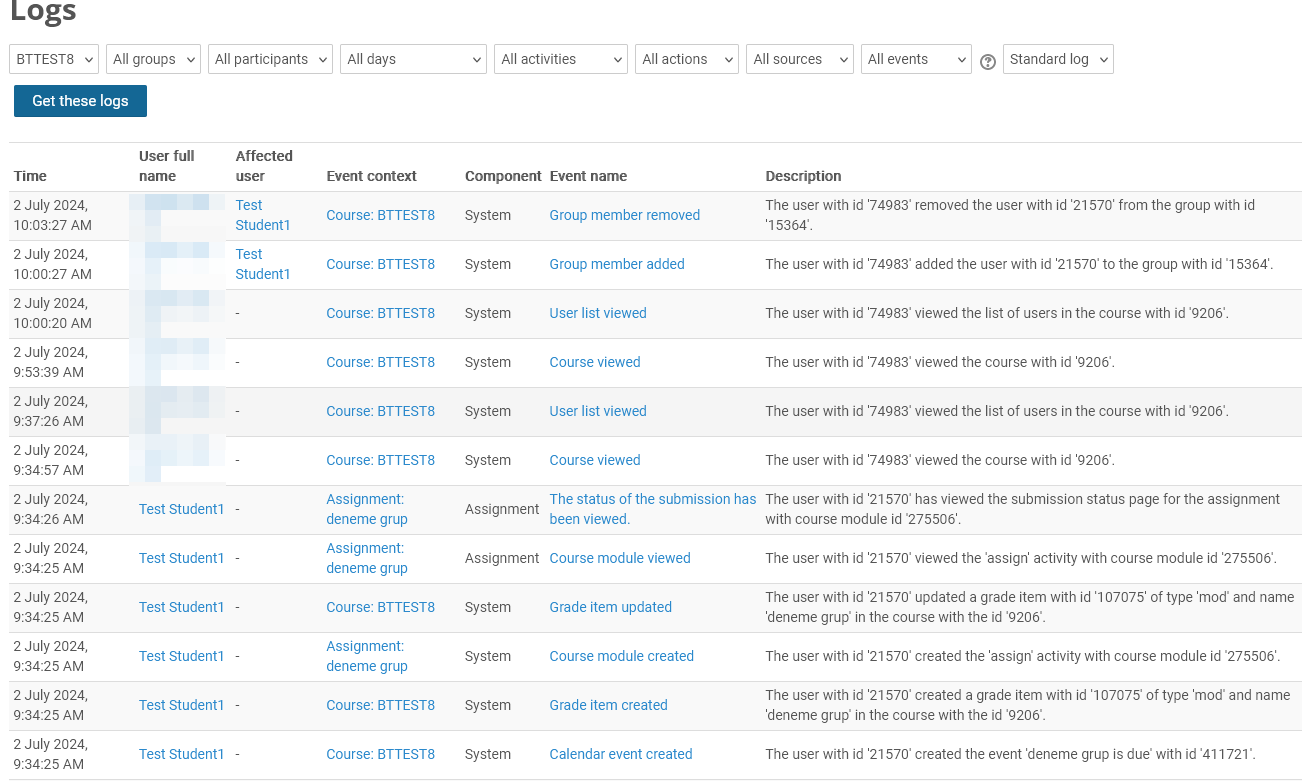The width and height of the screenshot is (1302, 781).
Task: Open the BTTEST8 course dropdown
Action: click(x=54, y=59)
